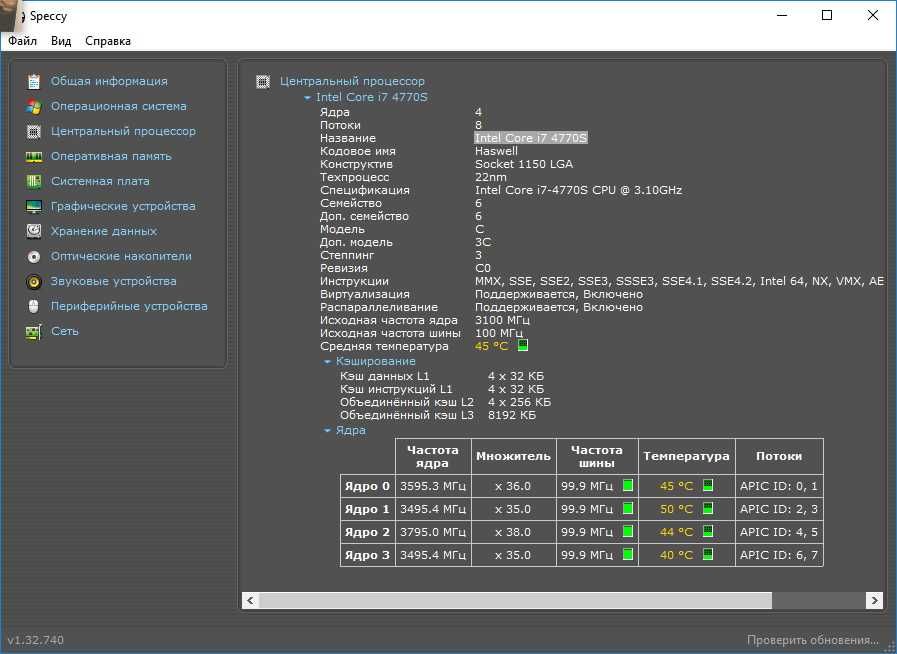Viewport: 897px width, 654px height.
Task: Click the Хранение данных hard drive icon
Action: point(34,231)
